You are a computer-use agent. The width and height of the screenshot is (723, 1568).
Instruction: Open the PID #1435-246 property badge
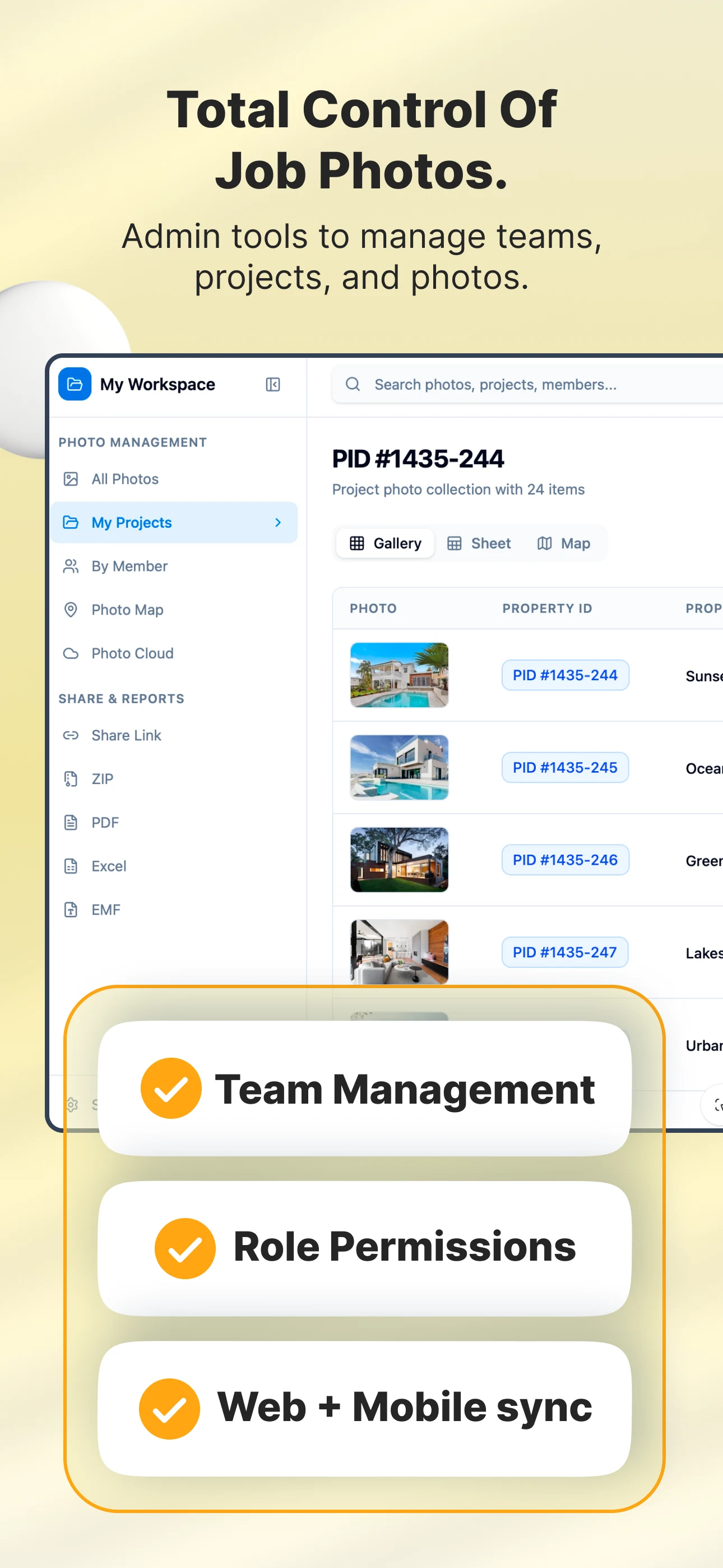tap(566, 860)
